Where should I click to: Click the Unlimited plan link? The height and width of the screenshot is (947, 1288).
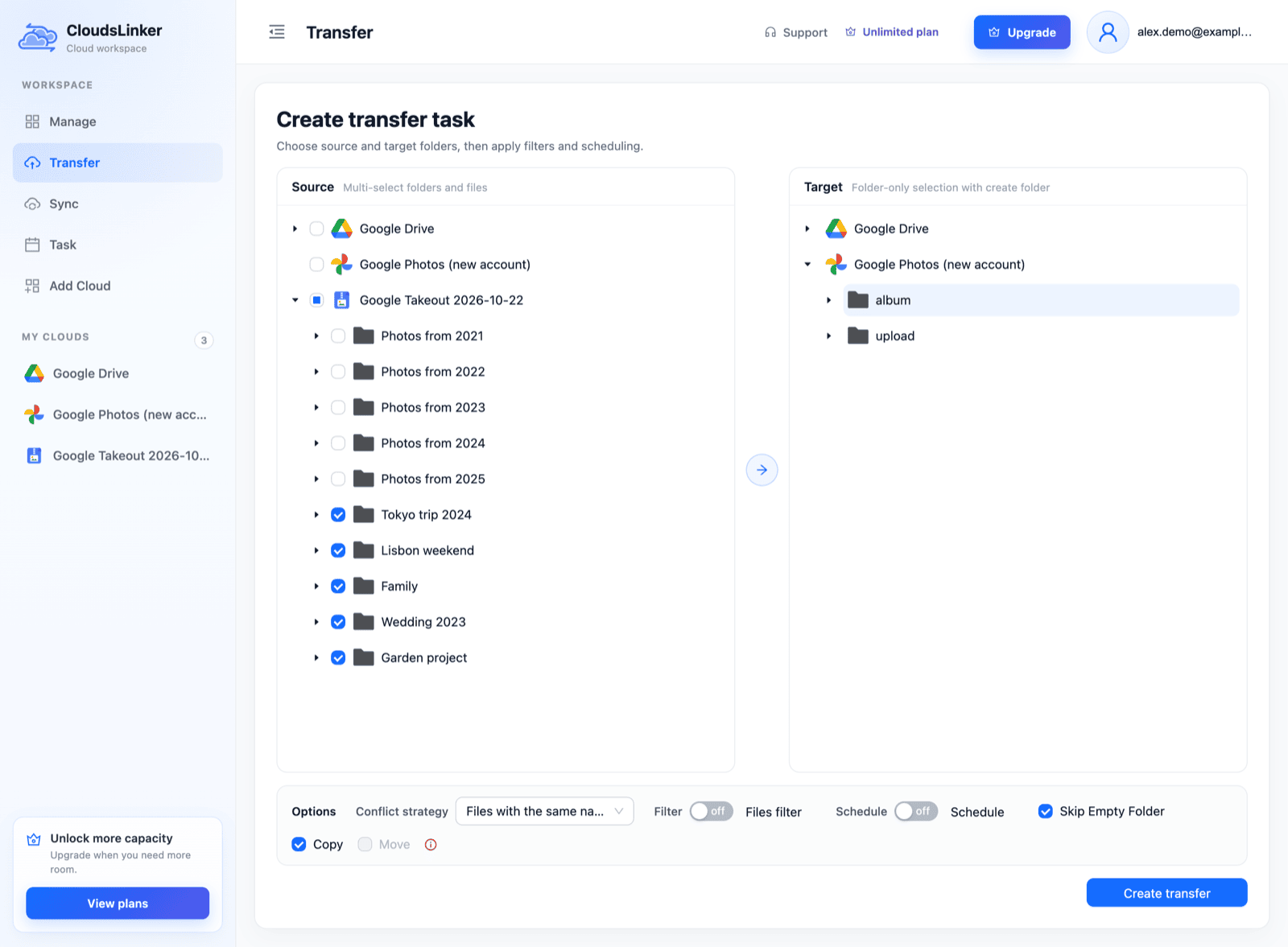892,32
